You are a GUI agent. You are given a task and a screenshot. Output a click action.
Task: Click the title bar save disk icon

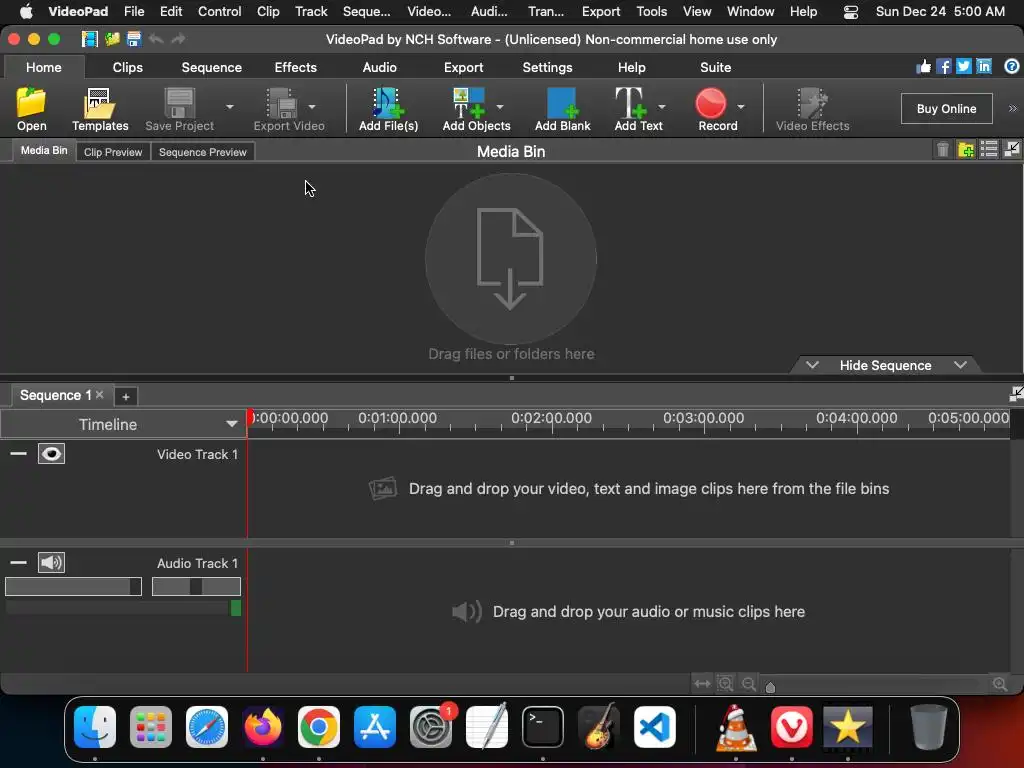(134, 39)
